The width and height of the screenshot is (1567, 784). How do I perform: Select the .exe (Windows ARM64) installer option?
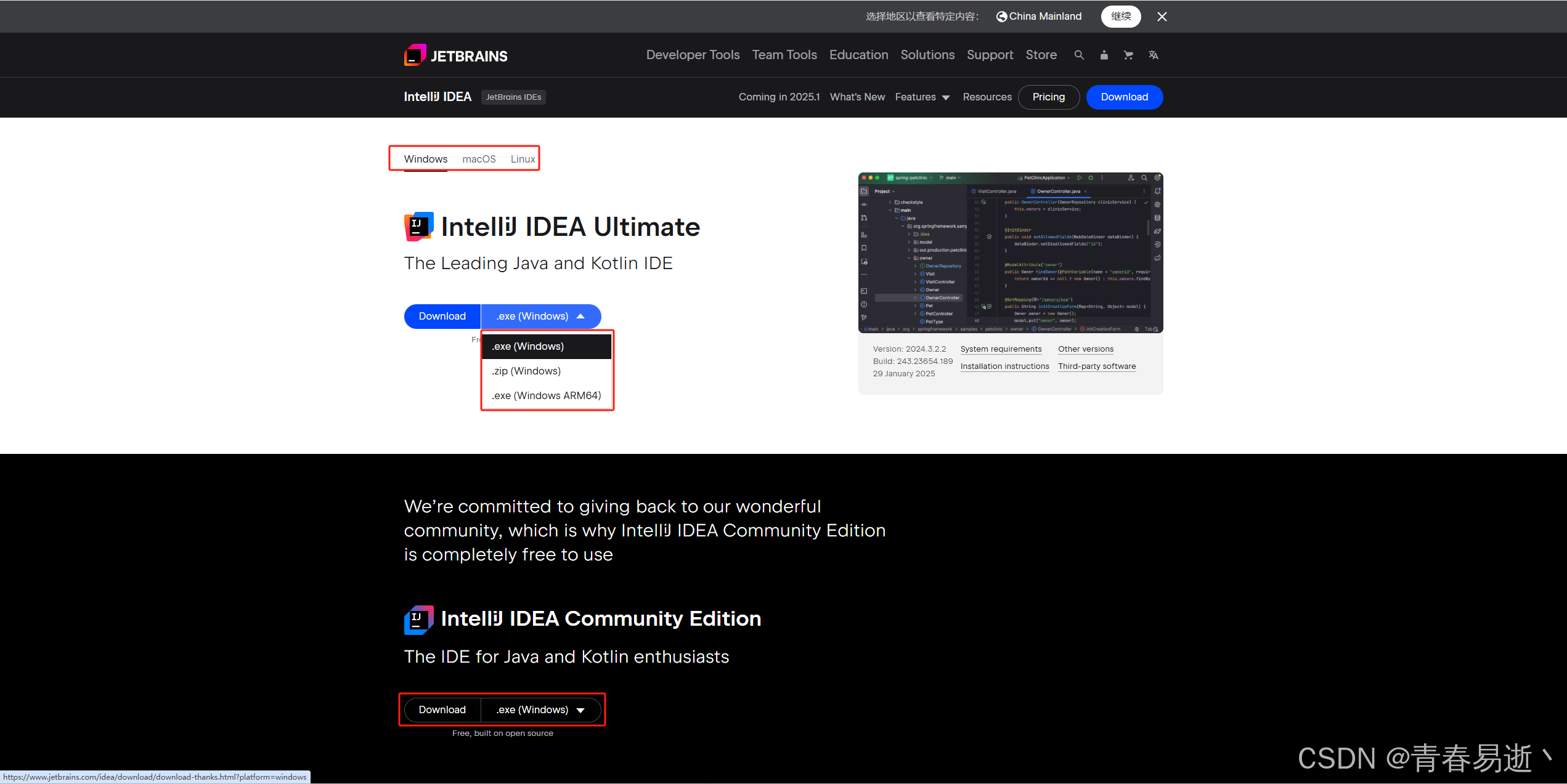coord(547,395)
